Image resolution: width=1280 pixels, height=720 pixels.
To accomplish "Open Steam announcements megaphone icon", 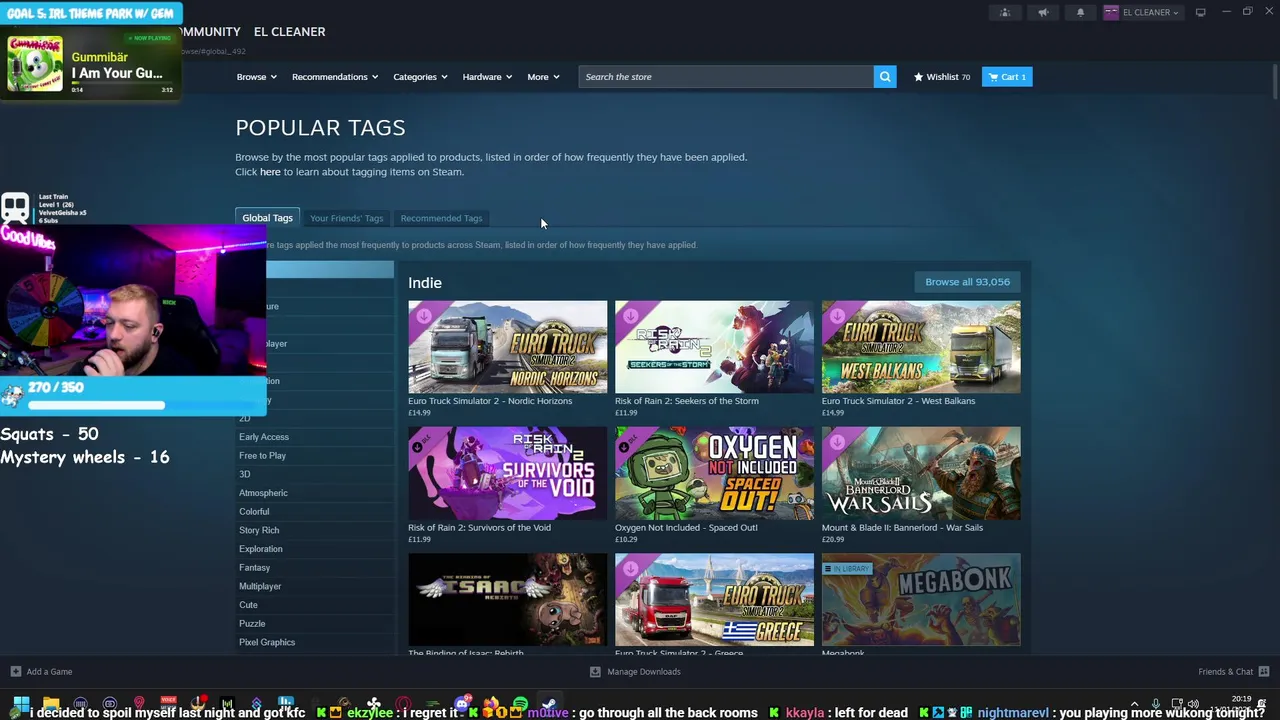I will [1043, 13].
